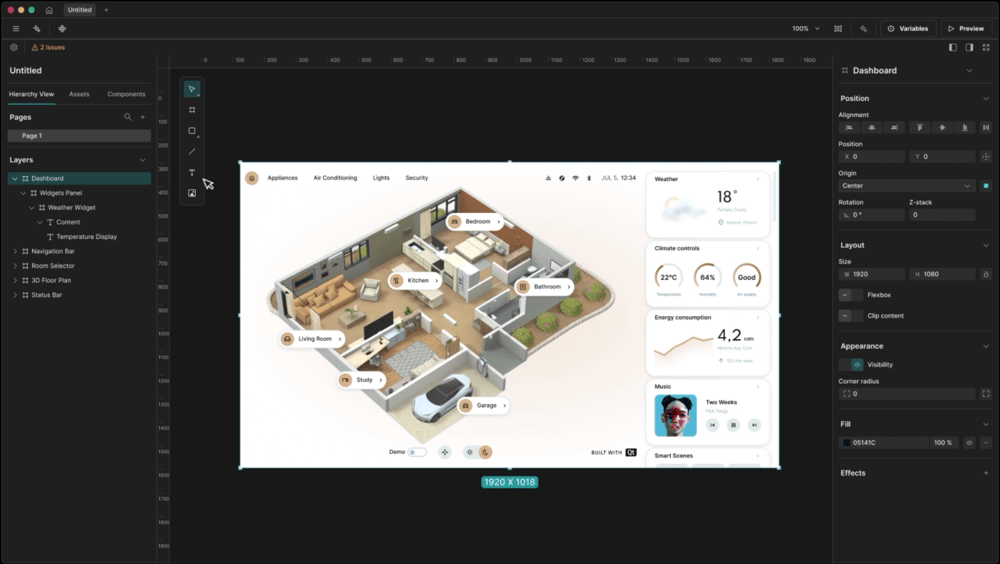Open a new tab with plus
1000x564 pixels.
(107, 10)
